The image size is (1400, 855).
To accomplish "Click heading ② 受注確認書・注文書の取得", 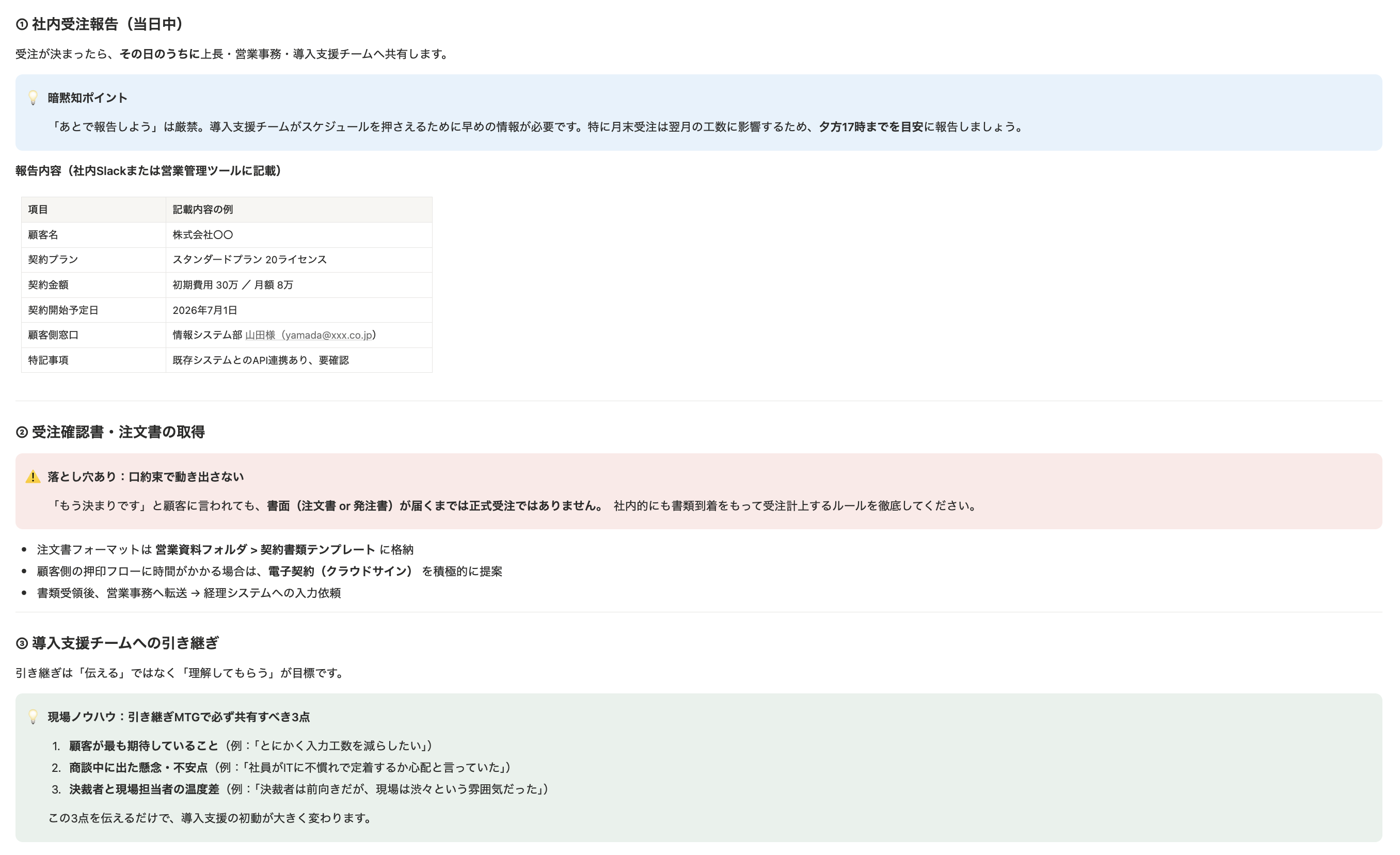I will 110,432.
